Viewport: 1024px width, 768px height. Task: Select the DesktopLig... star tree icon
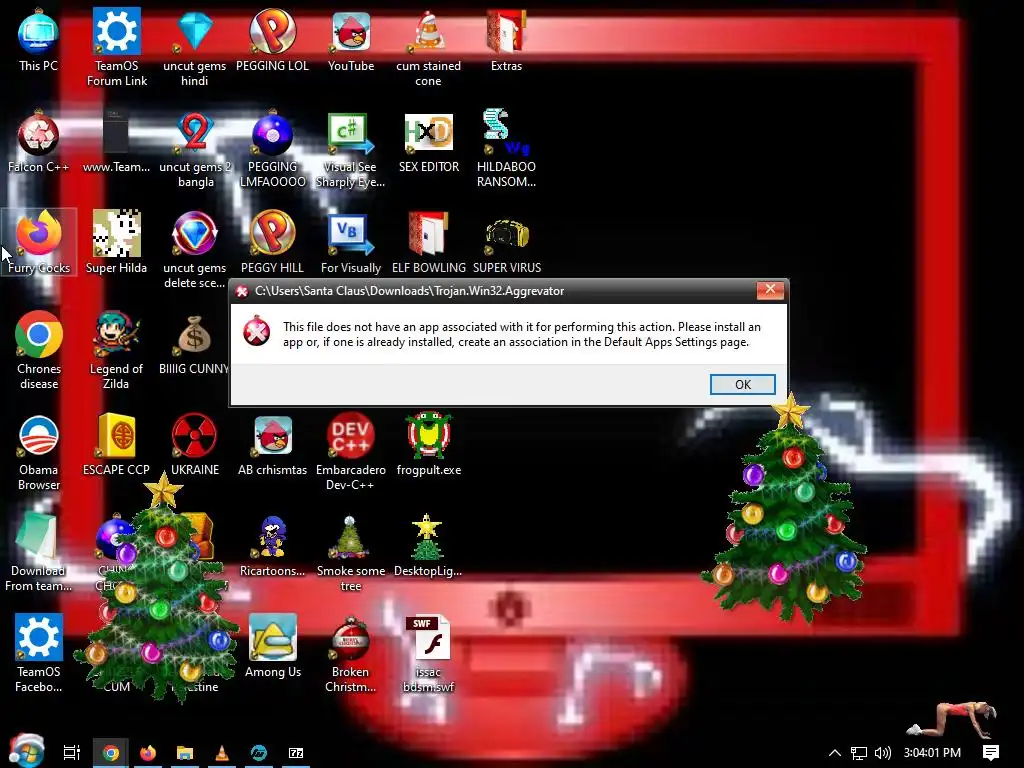click(428, 546)
